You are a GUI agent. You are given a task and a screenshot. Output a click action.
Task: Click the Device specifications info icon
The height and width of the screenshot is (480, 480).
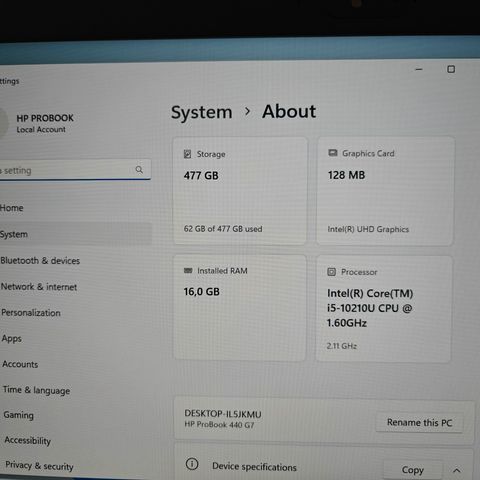click(x=192, y=464)
